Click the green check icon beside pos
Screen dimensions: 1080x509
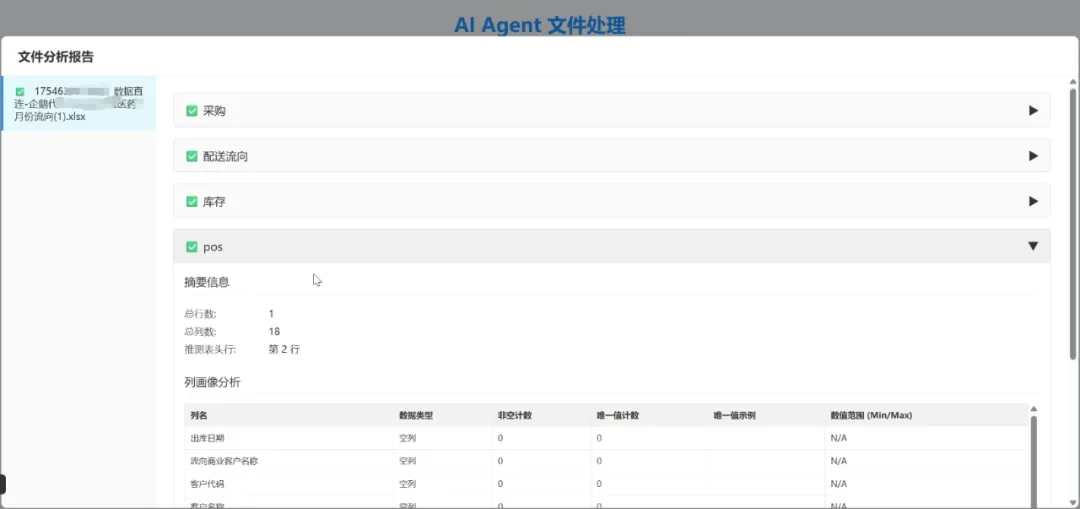(192, 247)
